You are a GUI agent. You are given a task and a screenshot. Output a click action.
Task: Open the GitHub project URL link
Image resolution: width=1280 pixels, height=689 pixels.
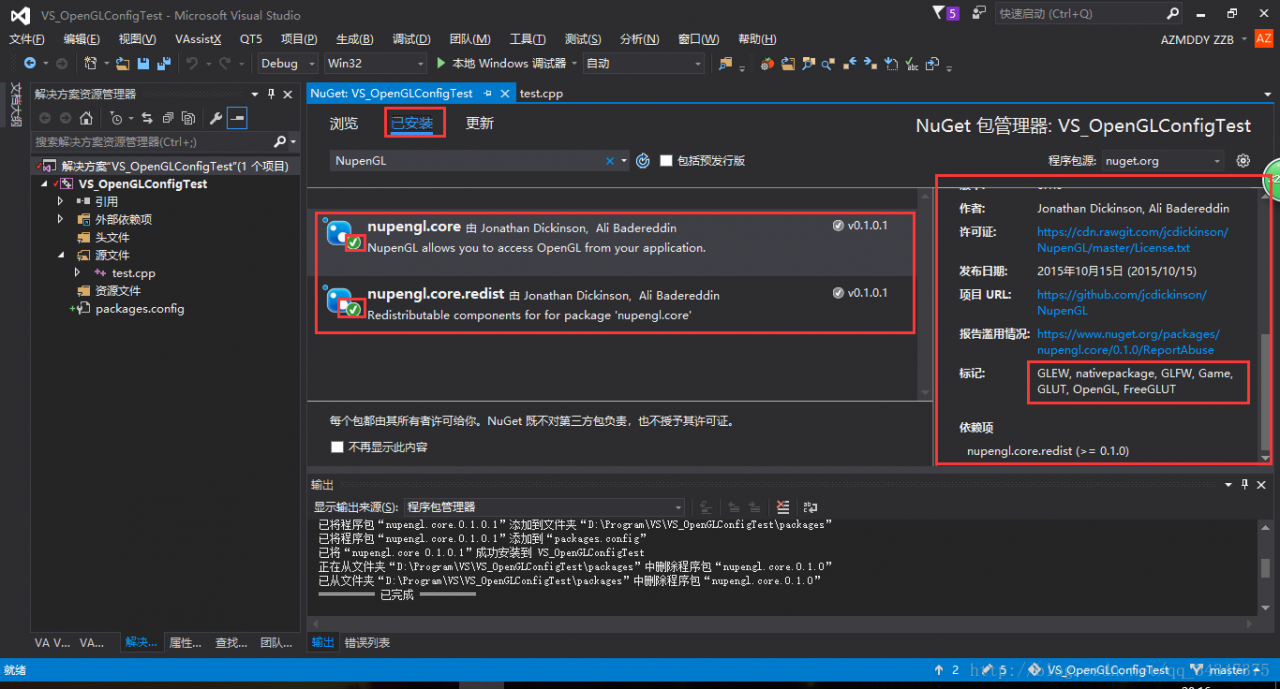click(1121, 302)
